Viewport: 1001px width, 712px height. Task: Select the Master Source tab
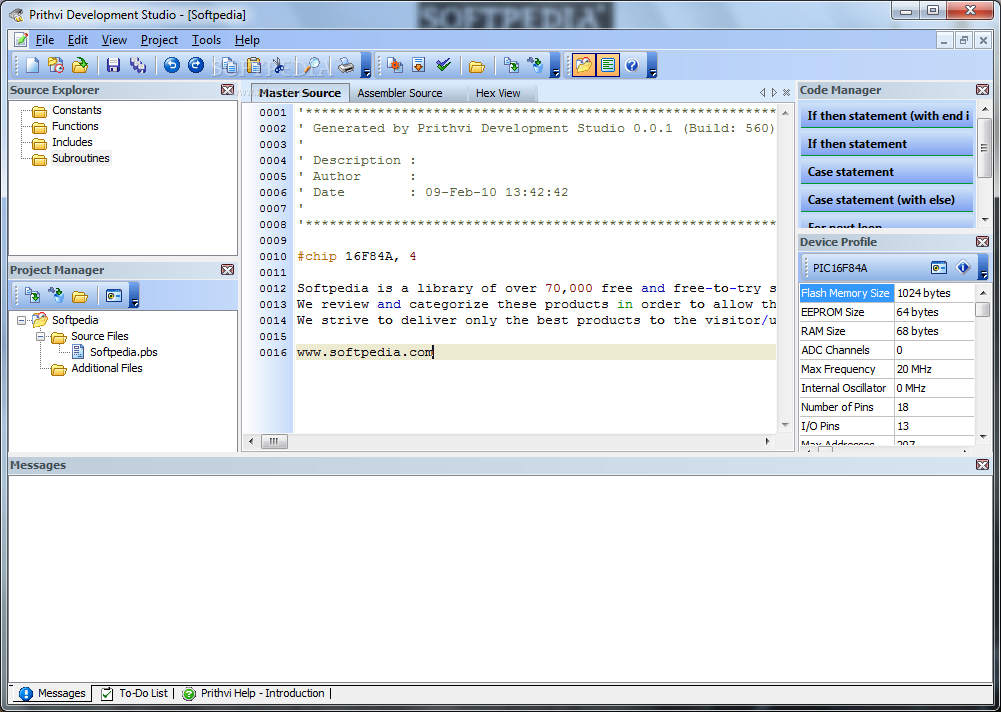pyautogui.click(x=300, y=93)
